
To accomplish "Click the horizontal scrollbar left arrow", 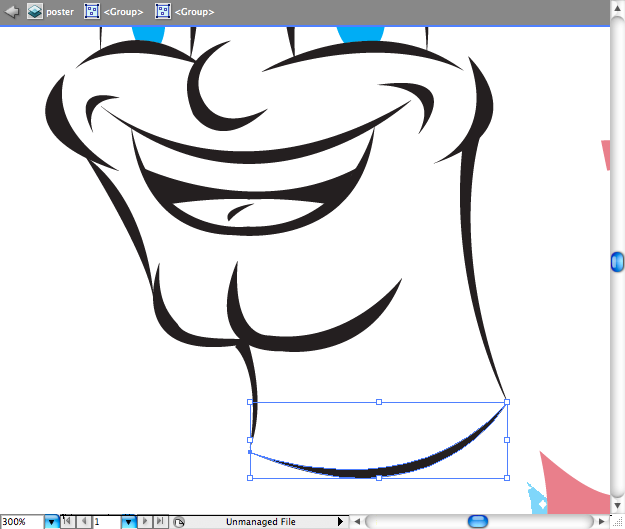I will (357, 521).
